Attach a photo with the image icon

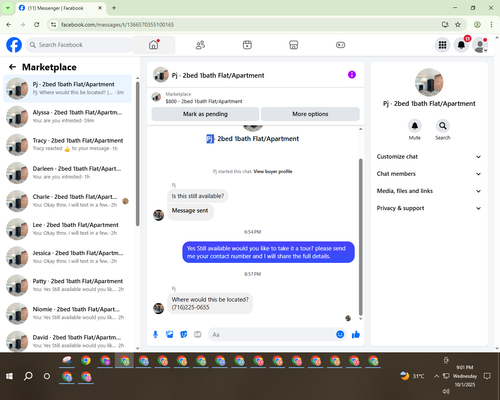coord(170,334)
